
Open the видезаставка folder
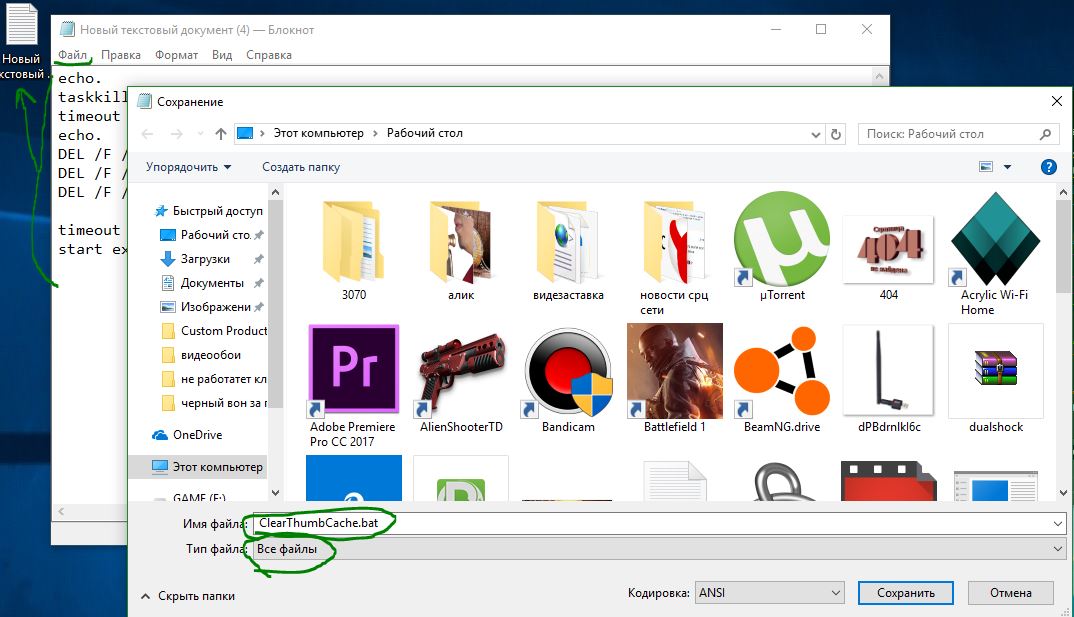[x=568, y=247]
